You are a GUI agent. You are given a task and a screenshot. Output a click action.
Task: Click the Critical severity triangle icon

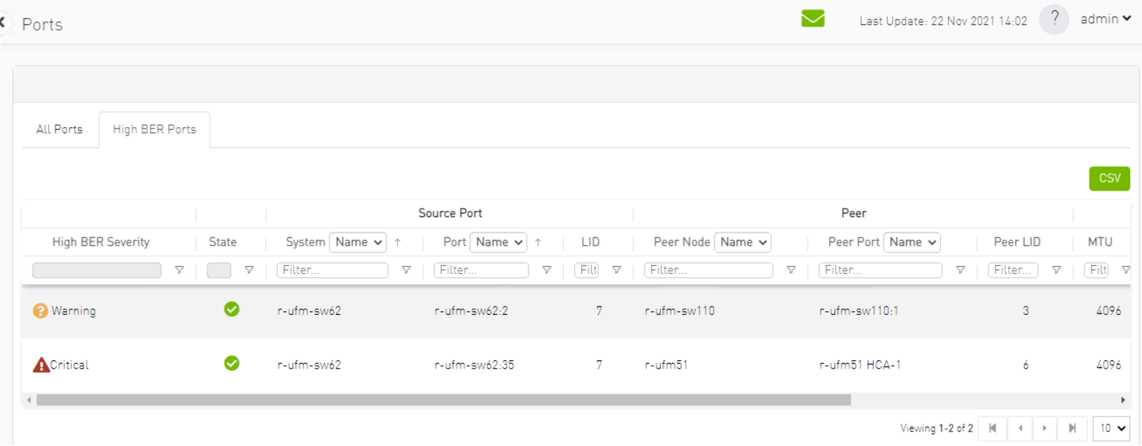pyautogui.click(x=41, y=365)
